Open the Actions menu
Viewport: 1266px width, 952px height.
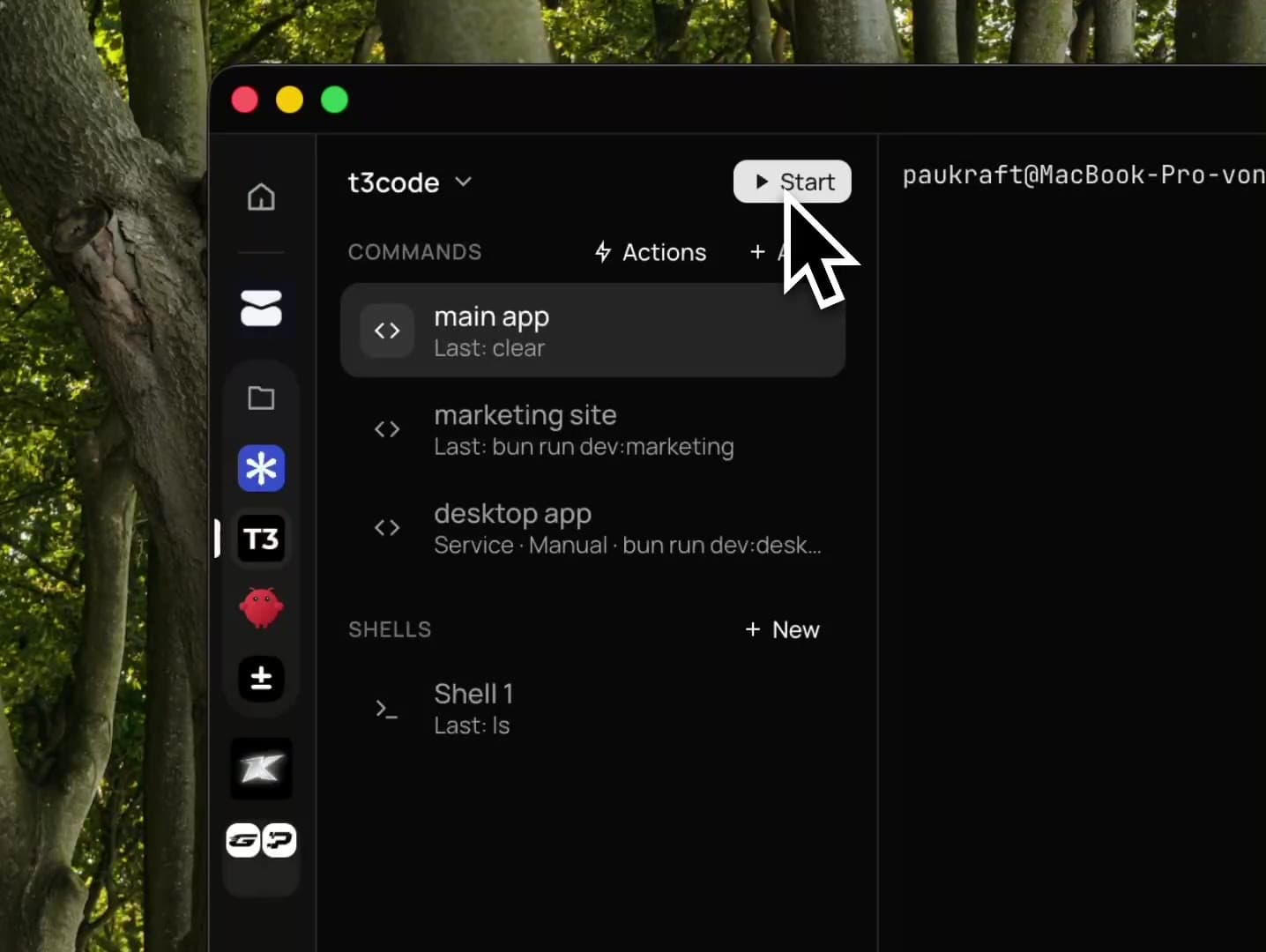(651, 252)
